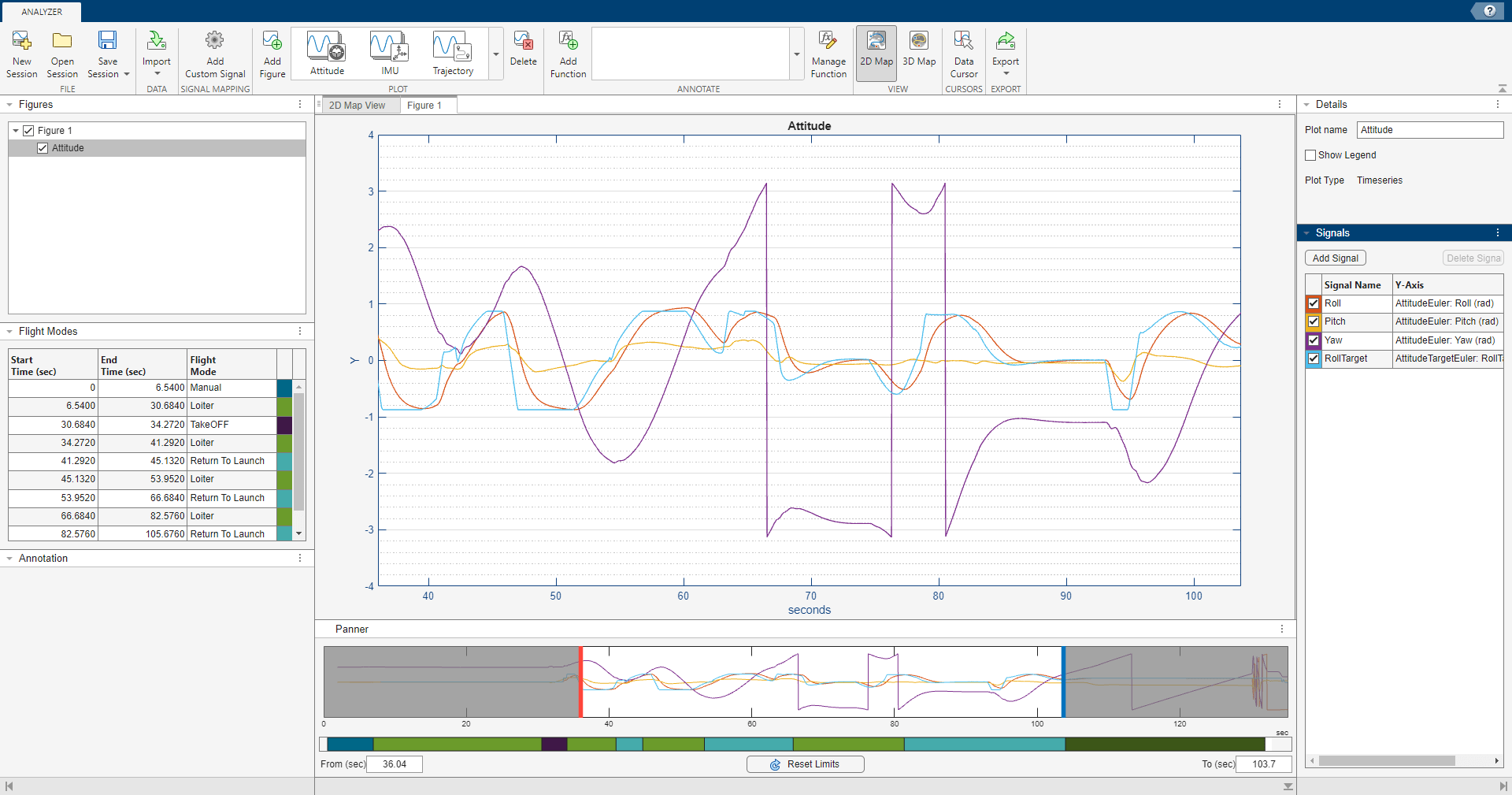Select the Attitude plot template in the gallery
This screenshot has width=1512, height=795.
click(x=326, y=51)
